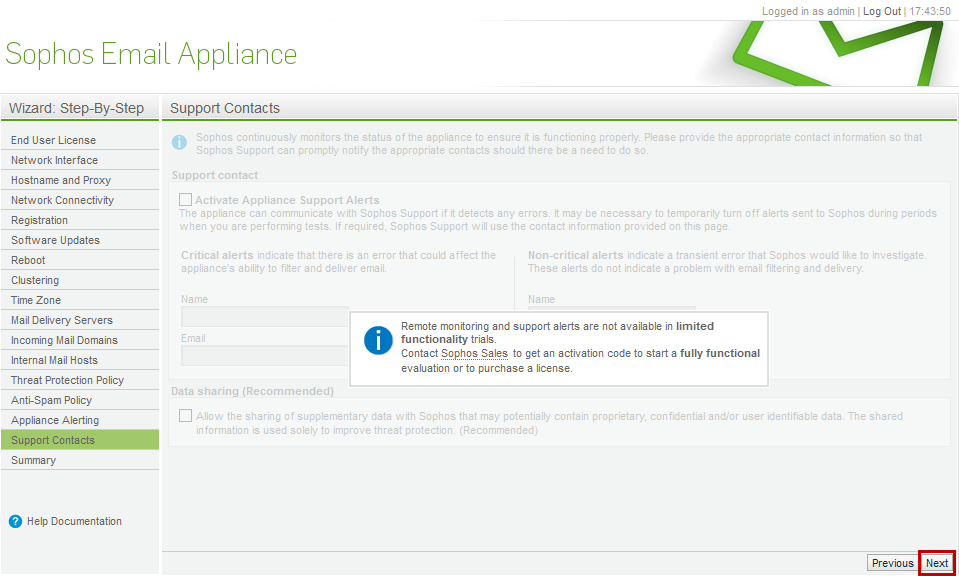Viewport: 959px width, 576px height.
Task: Click the 'Support contact' section label
Action: tap(215, 175)
